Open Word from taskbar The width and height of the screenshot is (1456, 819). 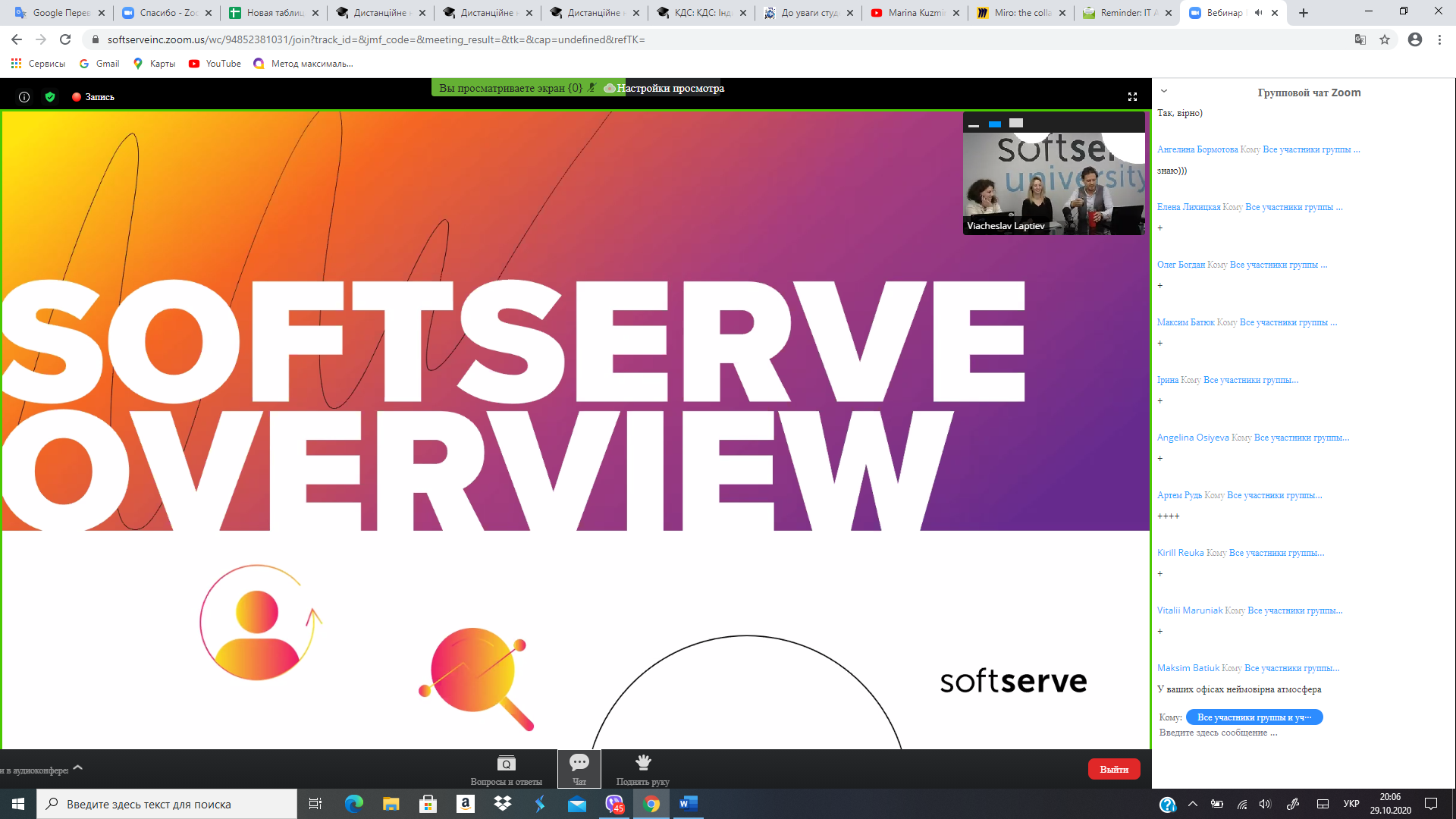click(689, 804)
